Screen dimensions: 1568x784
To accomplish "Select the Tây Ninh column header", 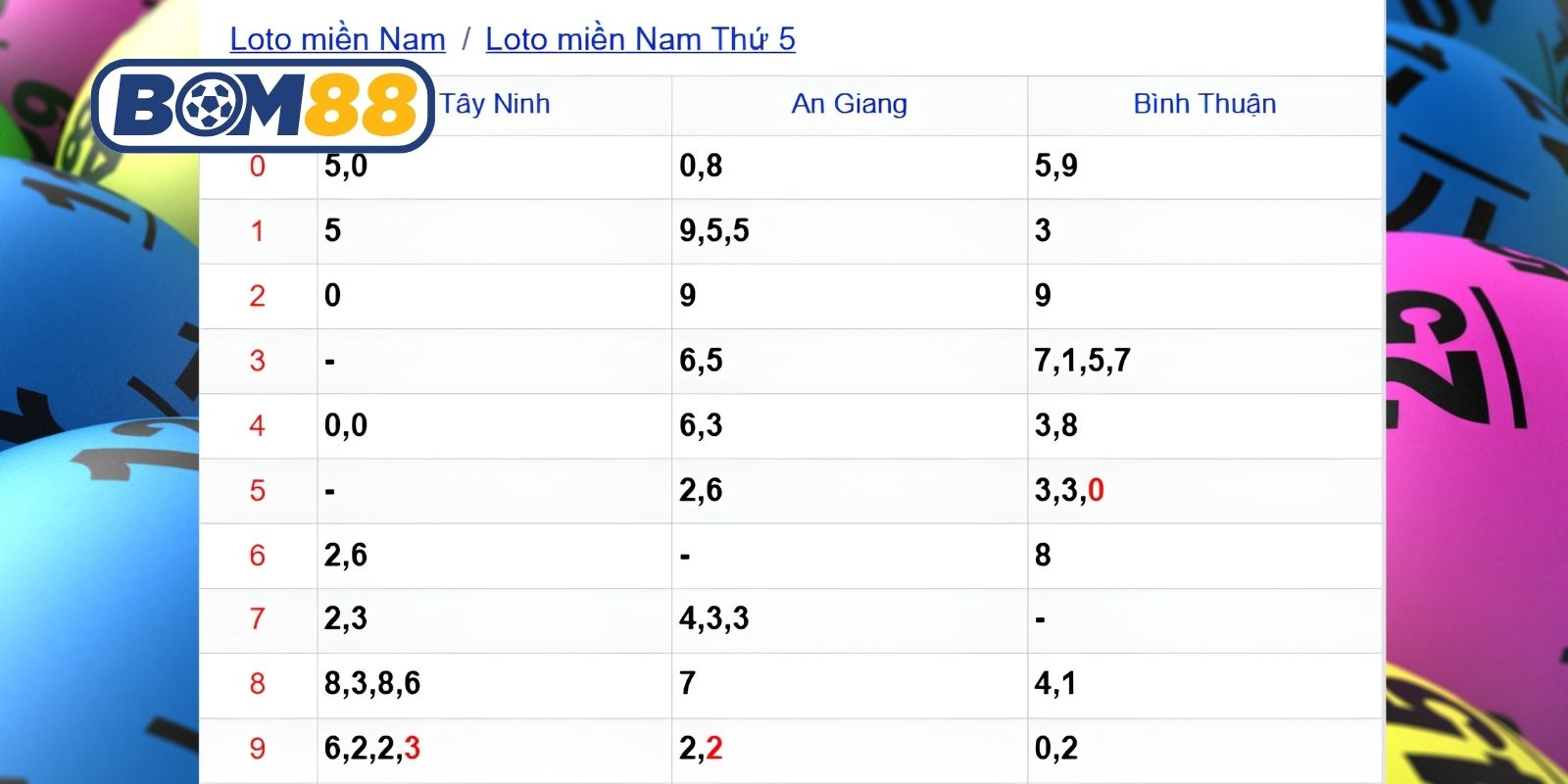I will pyautogui.click(x=495, y=104).
